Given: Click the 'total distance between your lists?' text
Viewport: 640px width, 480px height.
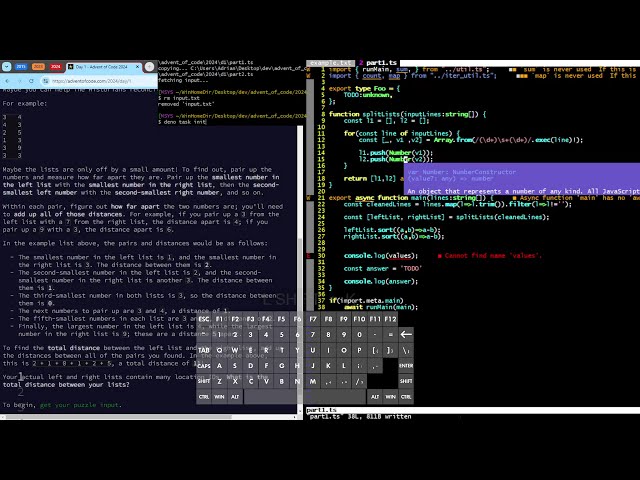Looking at the screenshot, I should (66, 385).
